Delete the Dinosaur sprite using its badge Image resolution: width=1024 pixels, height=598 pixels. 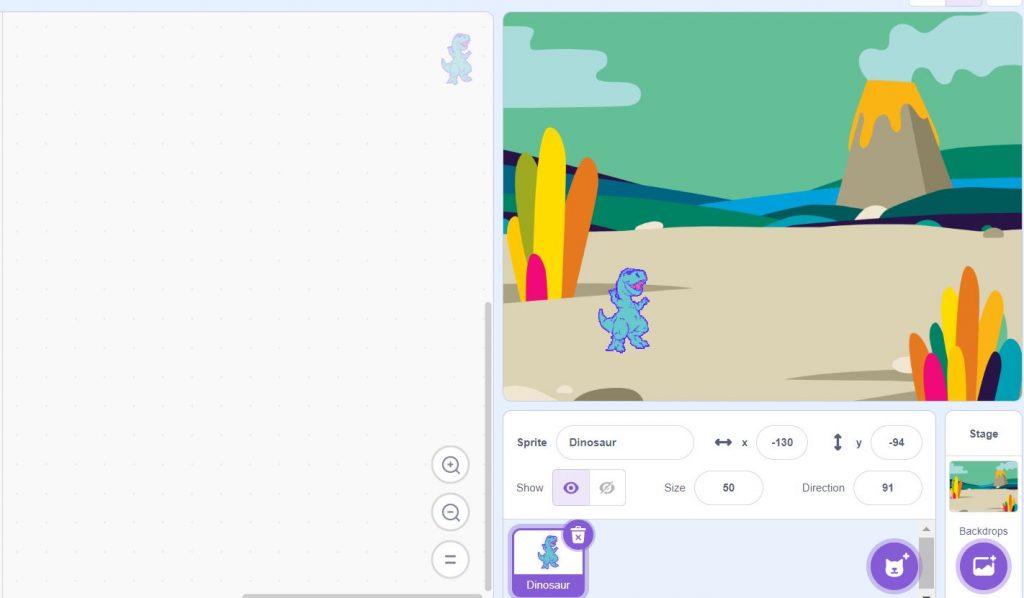point(578,536)
